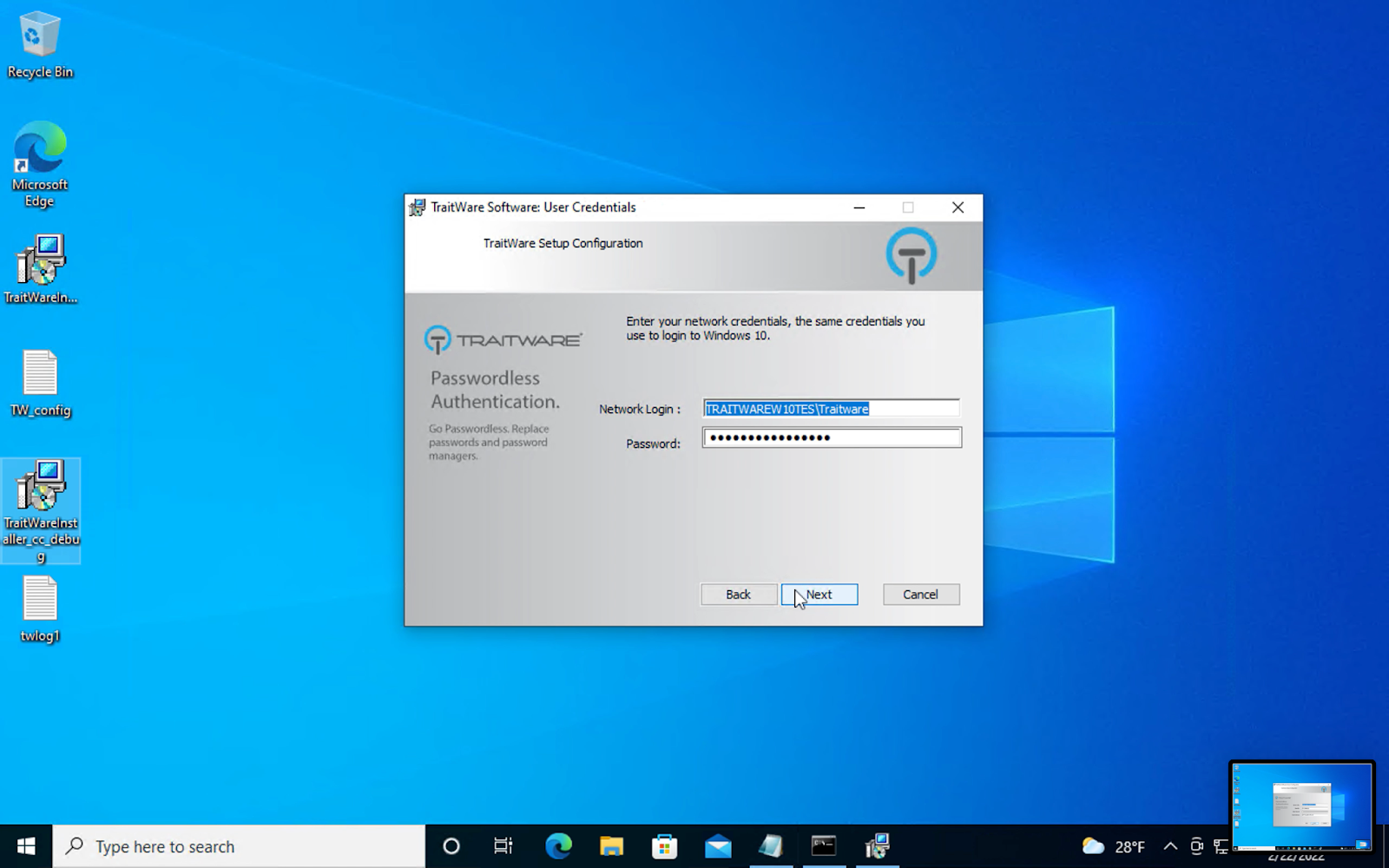The width and height of the screenshot is (1389, 868).
Task: Select the TraitWareIn... installer desktop icon
Action: coord(40,269)
